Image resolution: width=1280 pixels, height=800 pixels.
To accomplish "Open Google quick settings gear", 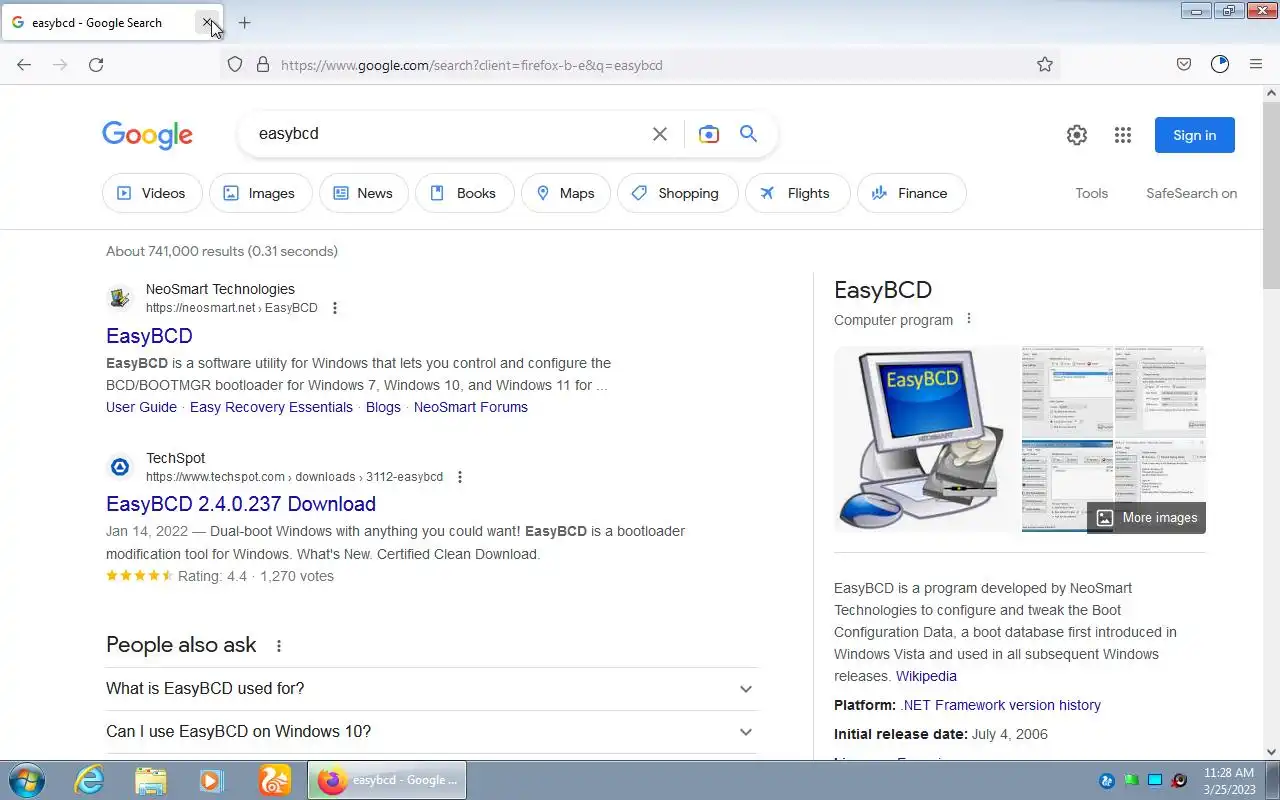I will click(1077, 135).
